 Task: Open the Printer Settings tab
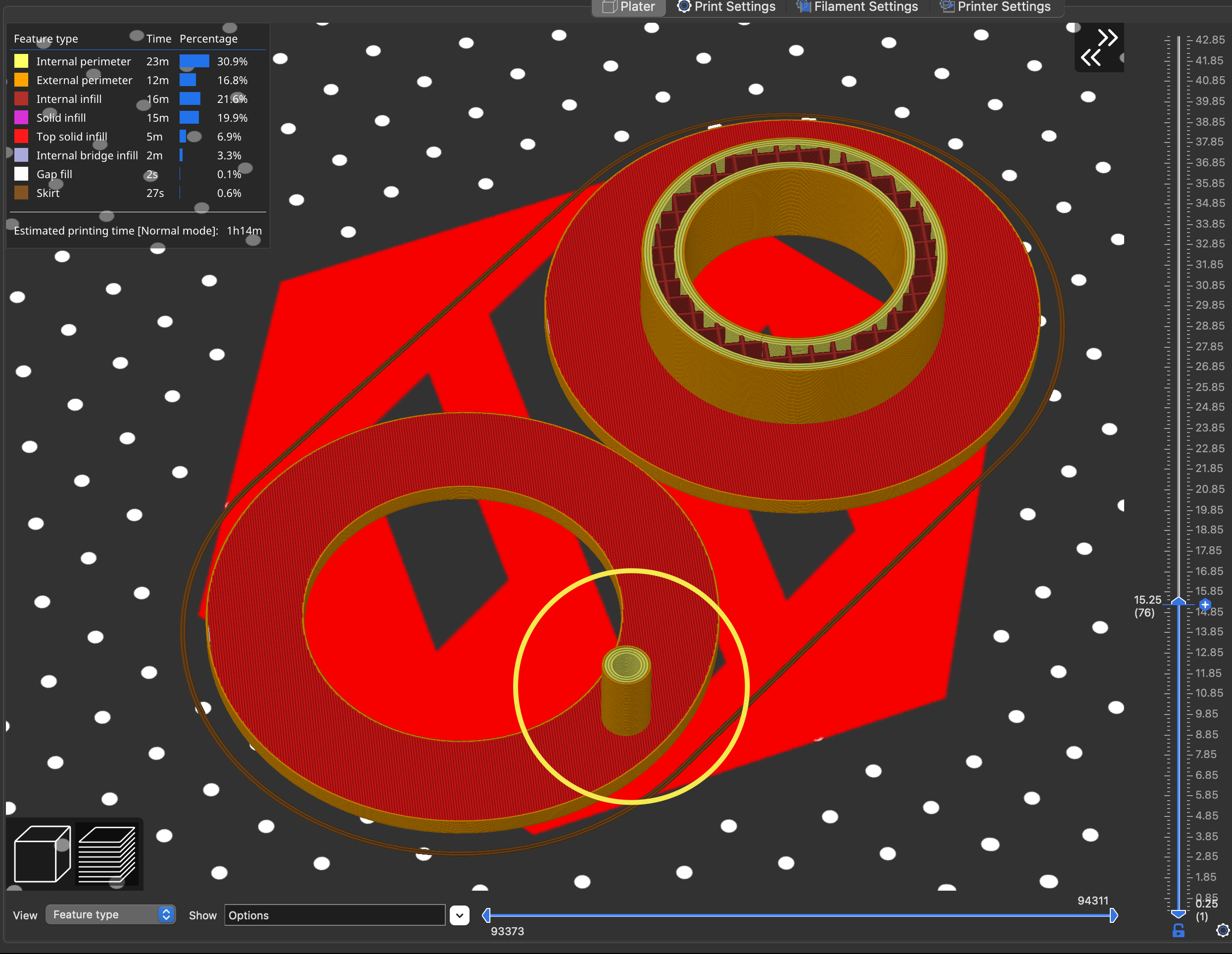point(995,7)
